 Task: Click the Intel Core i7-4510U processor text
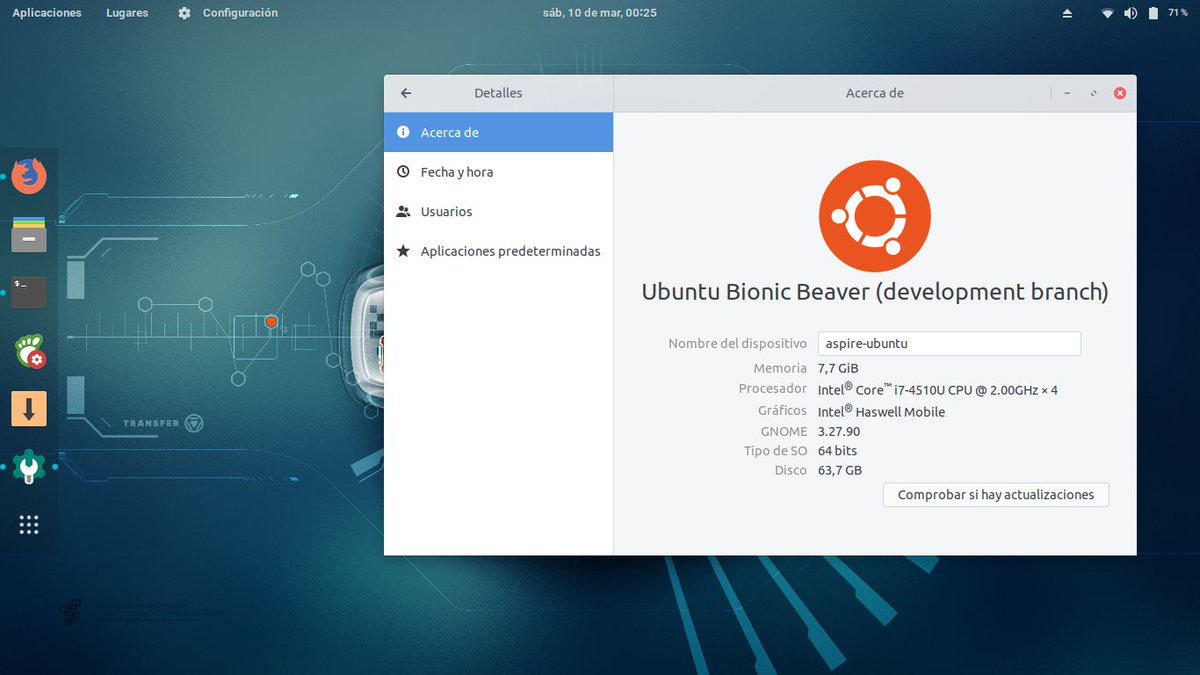[937, 389]
